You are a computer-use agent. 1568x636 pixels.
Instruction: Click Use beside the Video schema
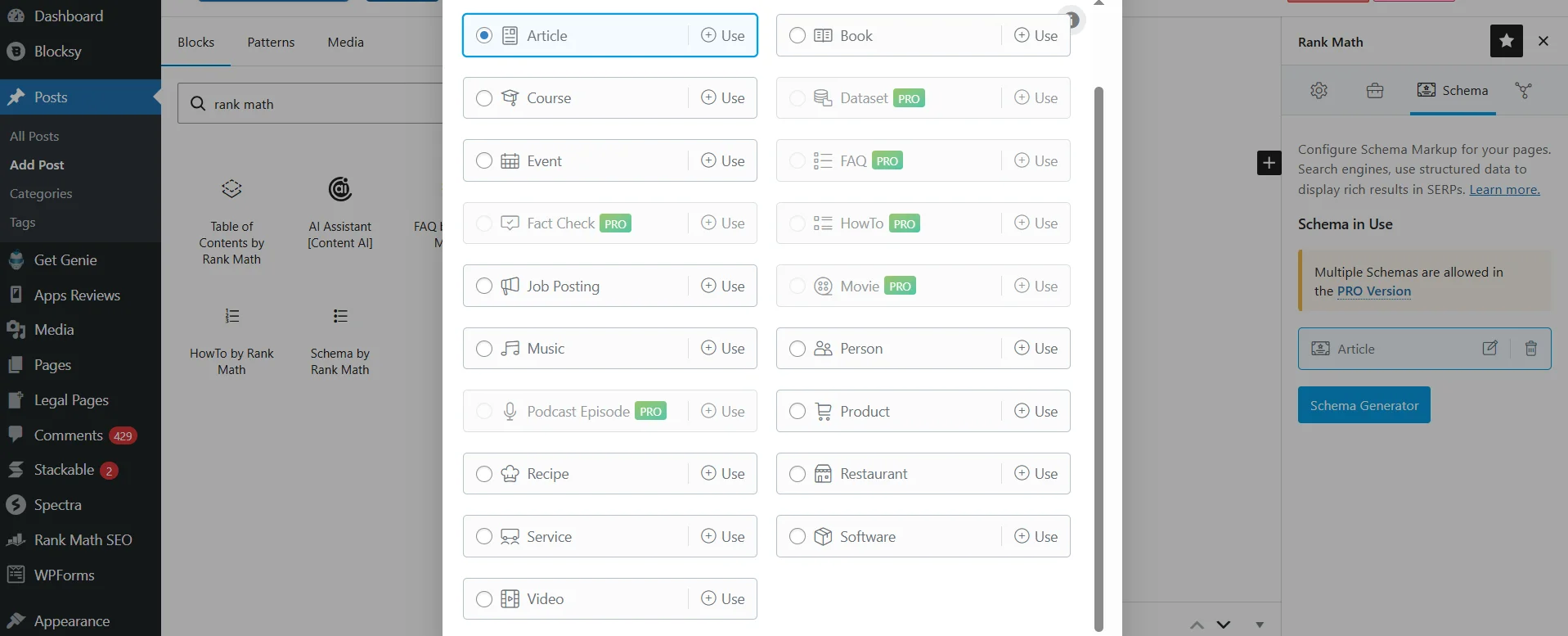pyautogui.click(x=723, y=598)
